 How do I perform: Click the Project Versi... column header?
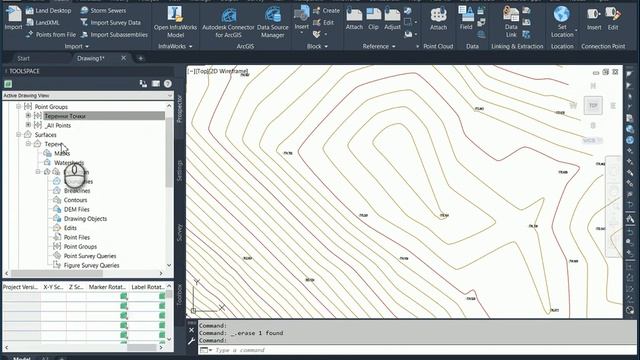21,287
